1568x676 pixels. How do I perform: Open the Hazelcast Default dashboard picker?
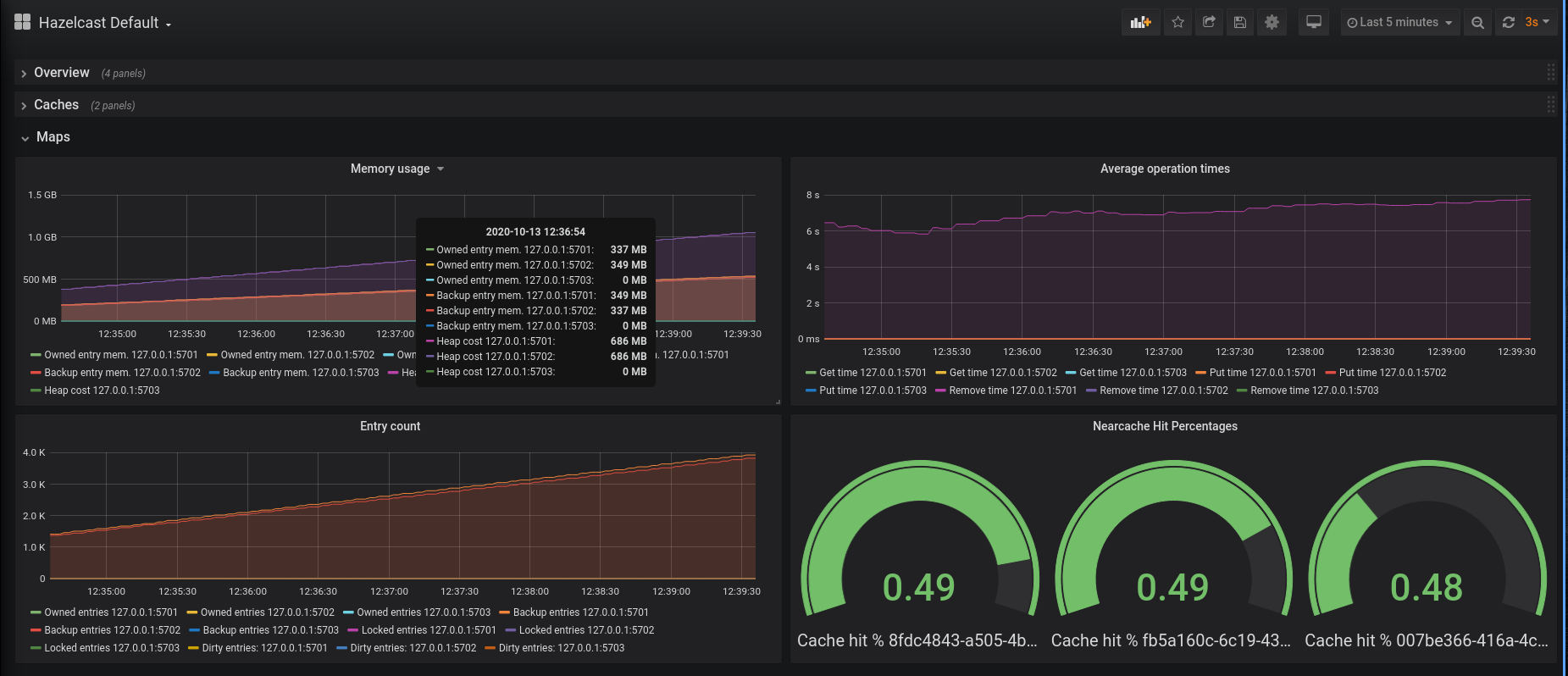pyautogui.click(x=93, y=23)
